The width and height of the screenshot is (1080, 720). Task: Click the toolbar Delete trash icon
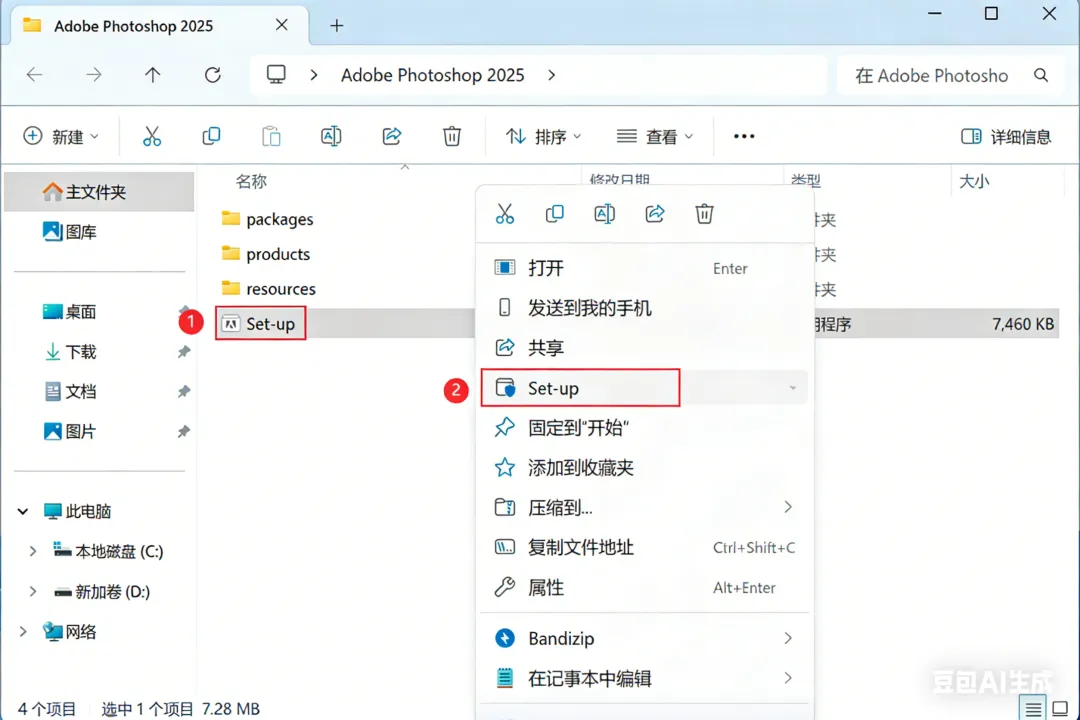pos(452,136)
